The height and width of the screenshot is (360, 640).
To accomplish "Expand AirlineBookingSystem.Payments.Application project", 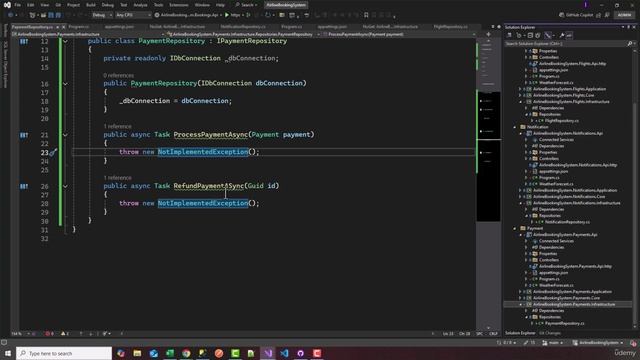I will point(520,292).
